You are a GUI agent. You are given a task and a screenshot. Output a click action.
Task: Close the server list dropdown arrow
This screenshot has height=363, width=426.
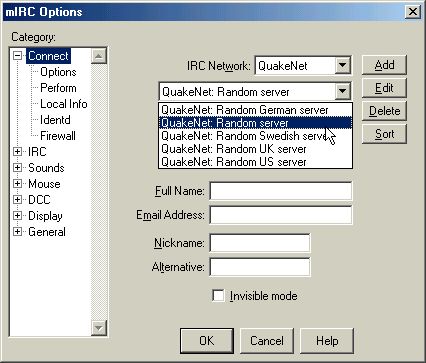[342, 91]
